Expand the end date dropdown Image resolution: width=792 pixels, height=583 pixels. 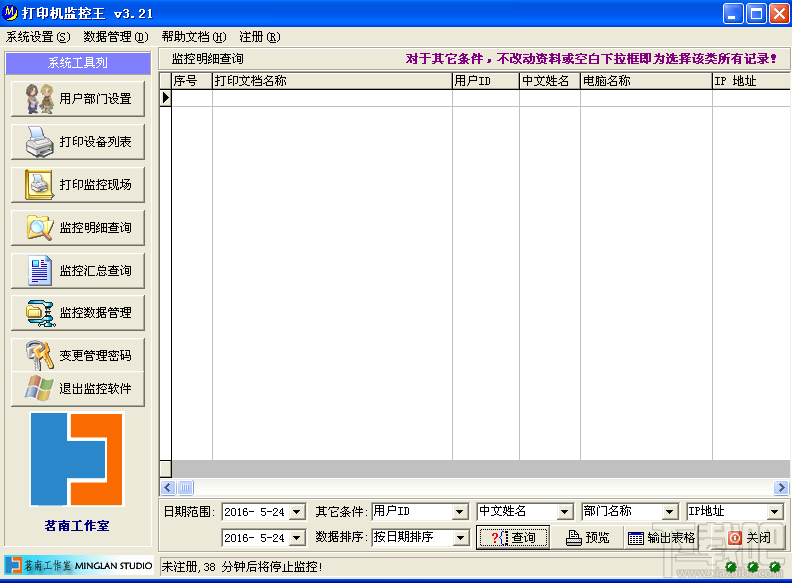pos(298,538)
